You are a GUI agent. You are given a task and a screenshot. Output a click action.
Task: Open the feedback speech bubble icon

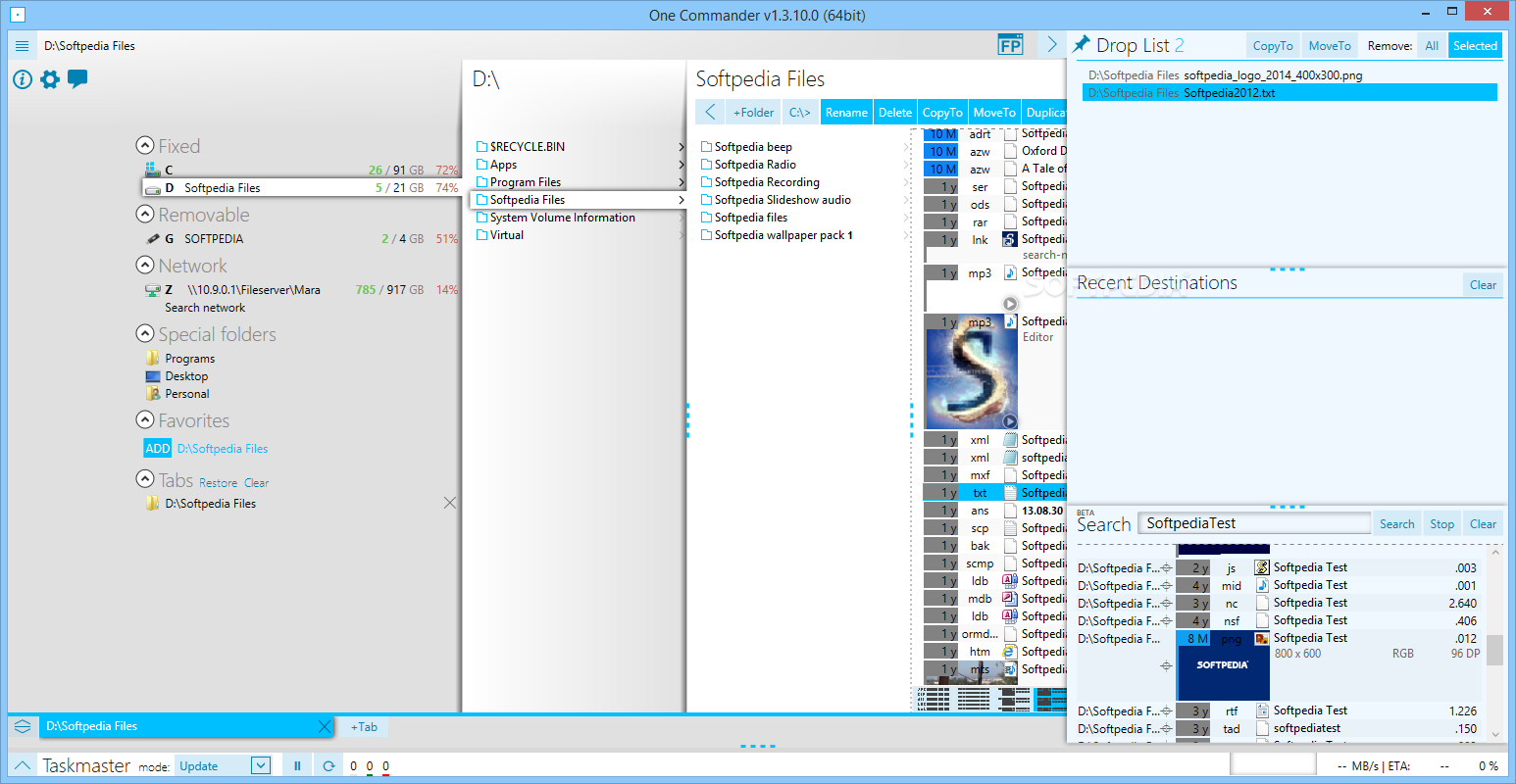pos(77,79)
